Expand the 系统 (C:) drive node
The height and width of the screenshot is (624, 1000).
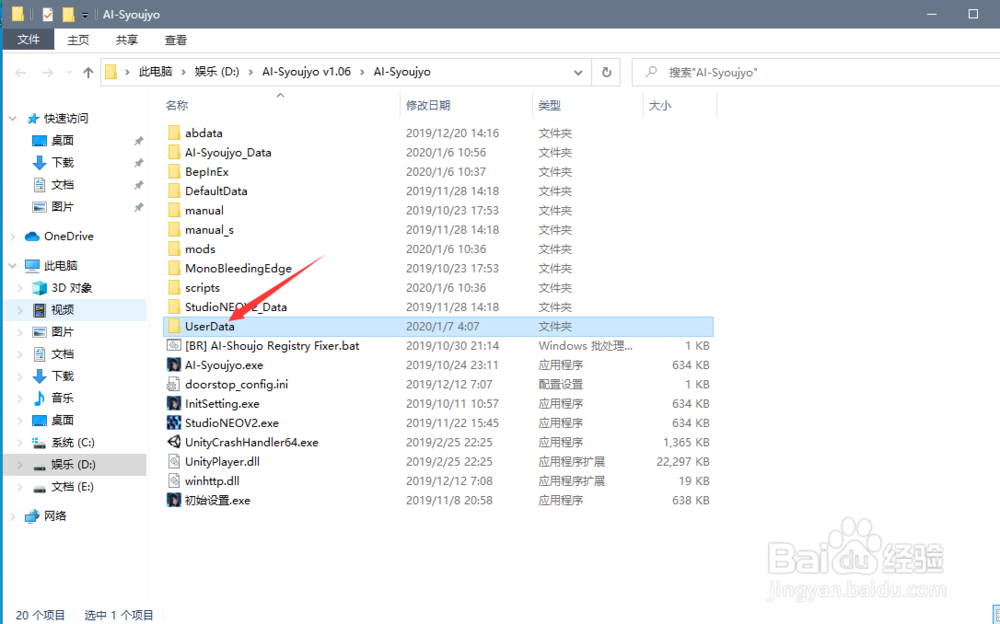click(x=20, y=443)
